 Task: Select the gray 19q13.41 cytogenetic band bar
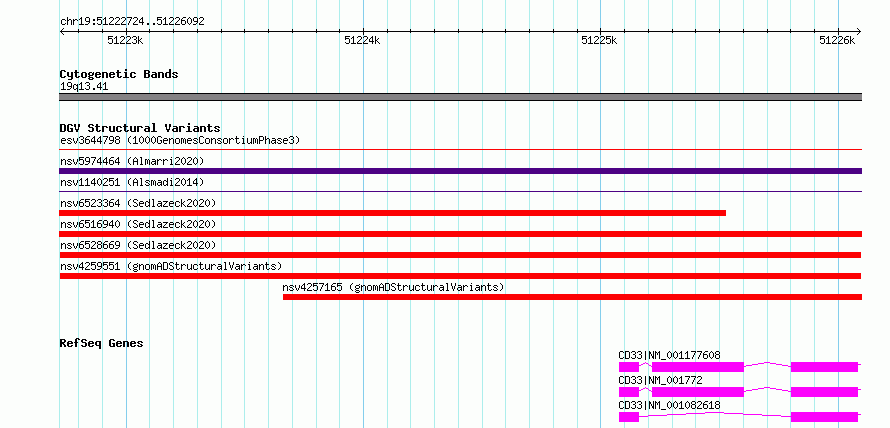click(460, 97)
